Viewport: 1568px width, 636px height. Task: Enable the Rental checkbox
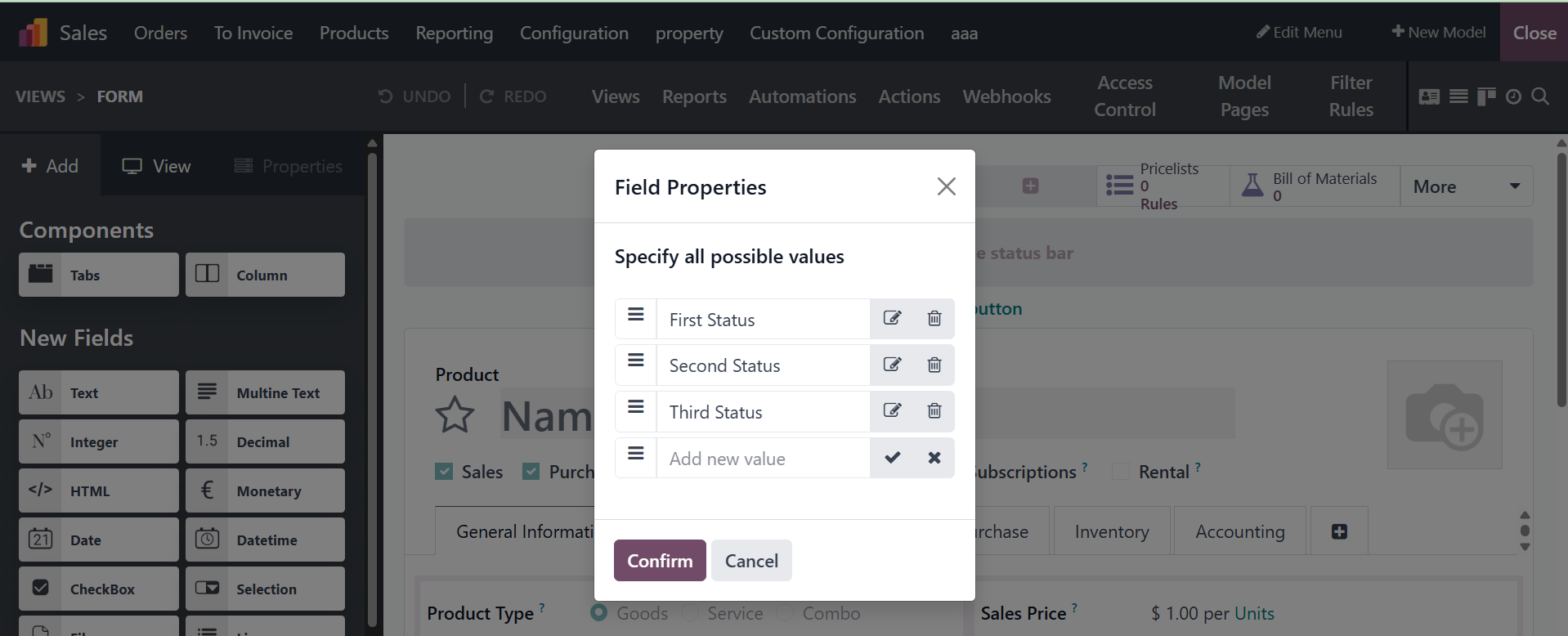click(x=1121, y=472)
